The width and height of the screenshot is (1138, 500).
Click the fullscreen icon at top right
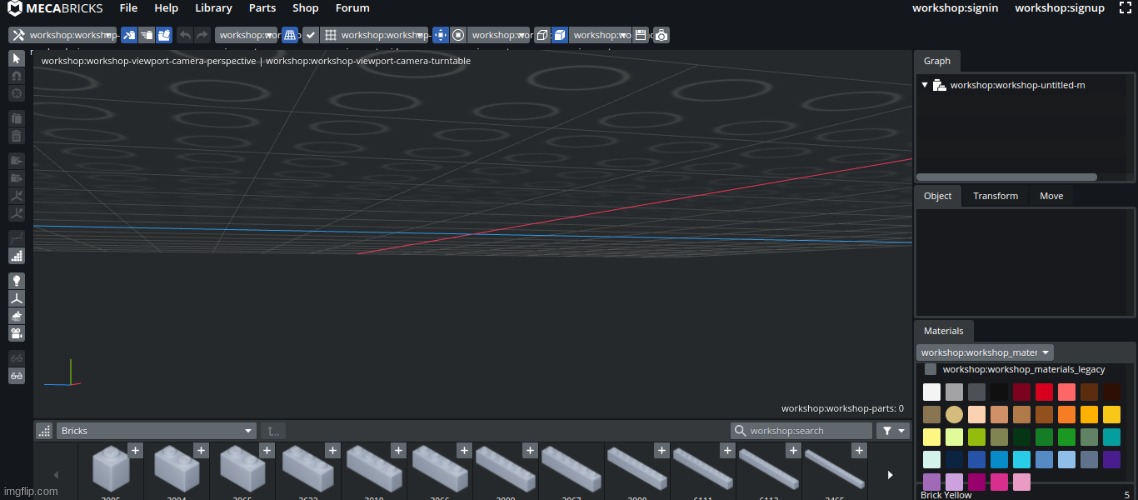click(1124, 8)
